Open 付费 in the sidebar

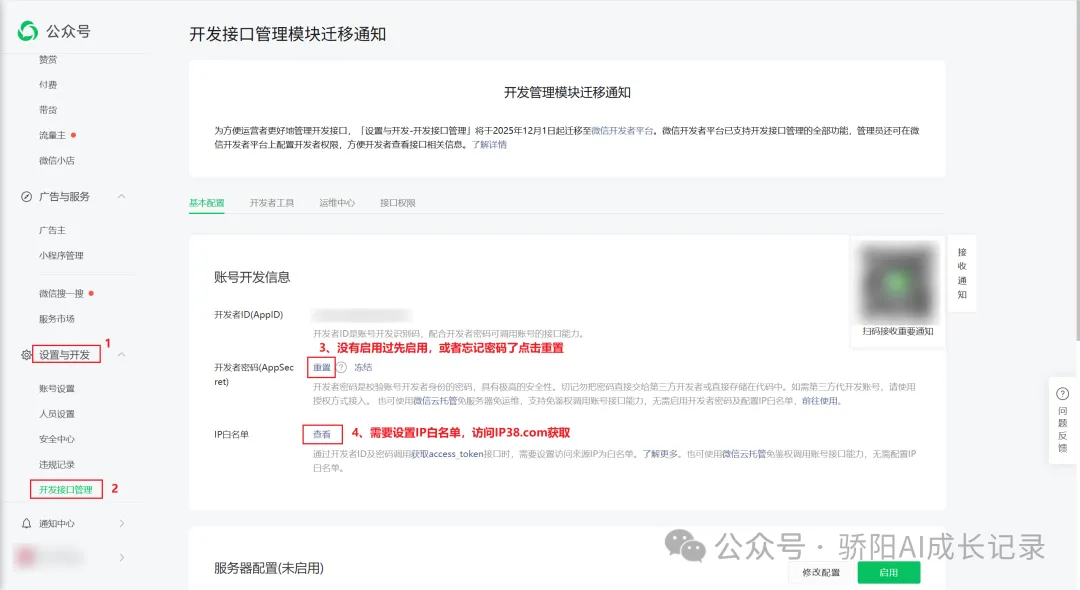pyautogui.click(x=48, y=85)
